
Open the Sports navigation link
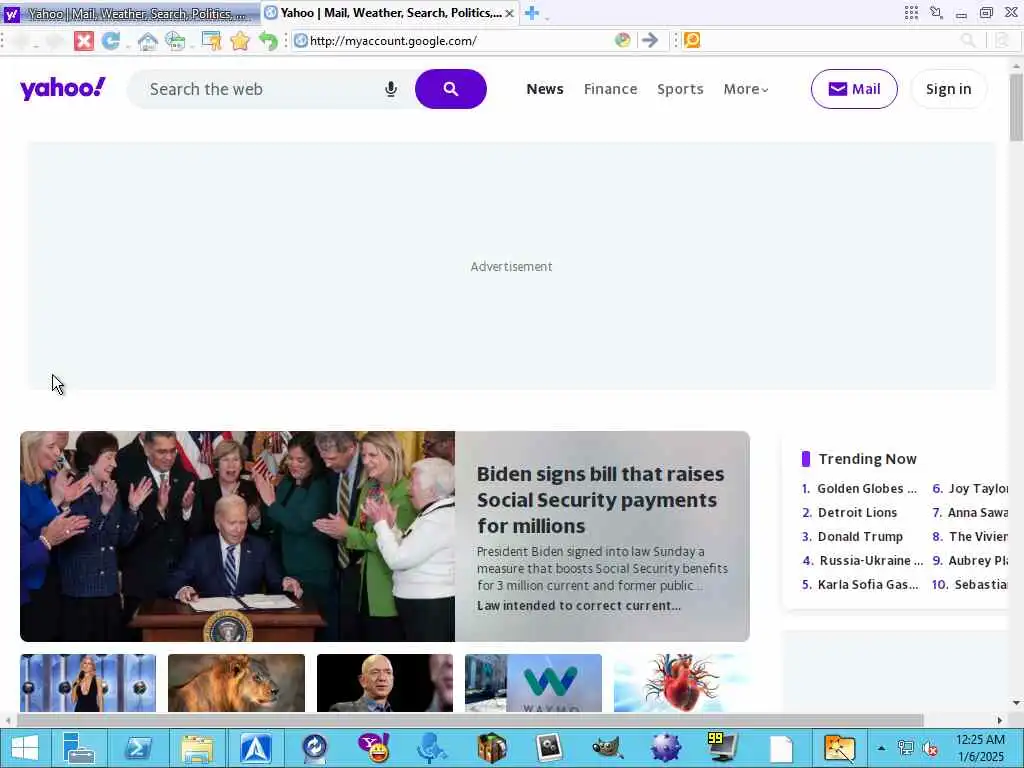(x=680, y=89)
